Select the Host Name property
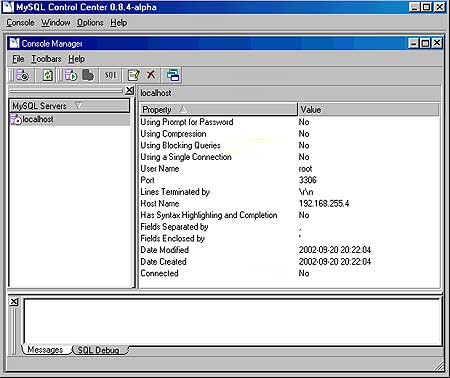Screen dimensions: 450x378 pyautogui.click(x=160, y=203)
